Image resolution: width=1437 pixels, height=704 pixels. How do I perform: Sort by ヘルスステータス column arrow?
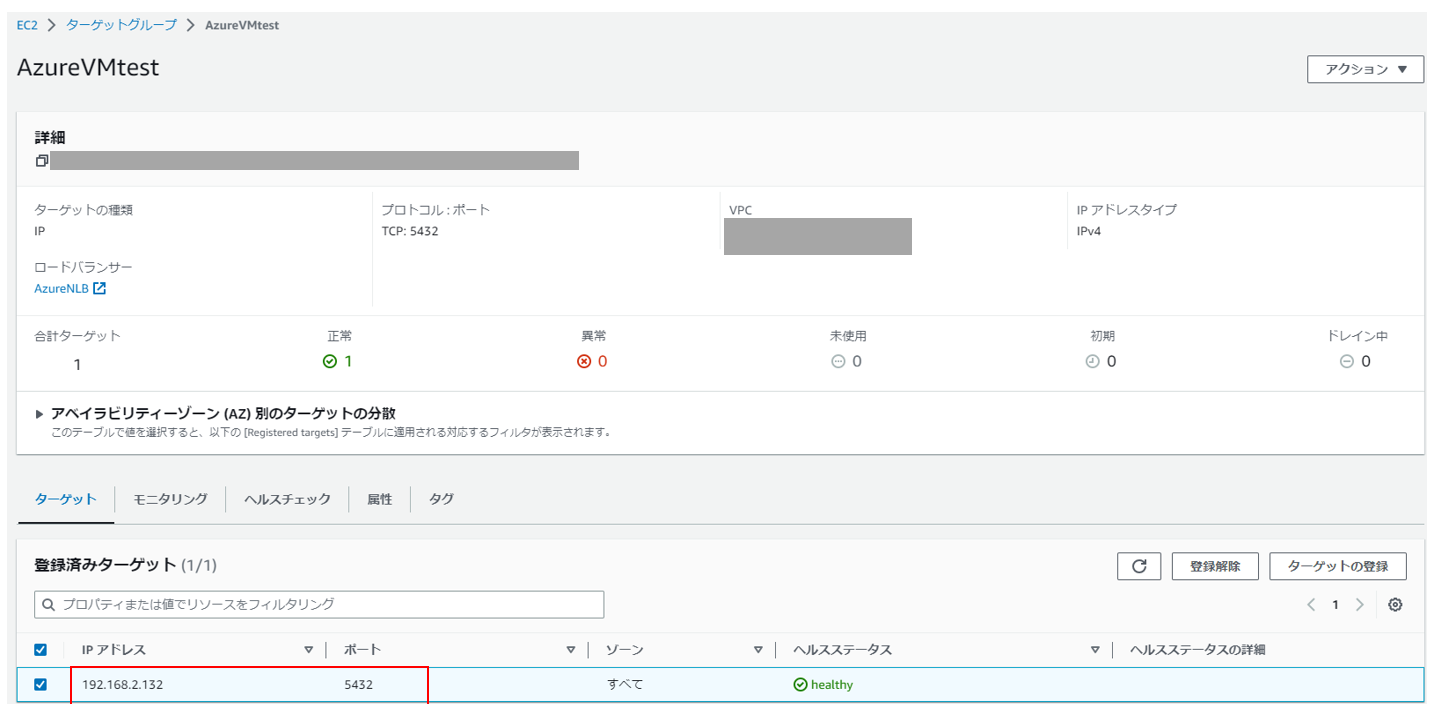tap(1096, 650)
